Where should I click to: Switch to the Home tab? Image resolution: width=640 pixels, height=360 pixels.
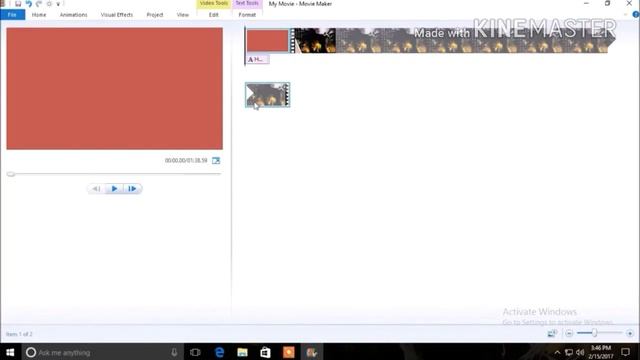(39, 15)
